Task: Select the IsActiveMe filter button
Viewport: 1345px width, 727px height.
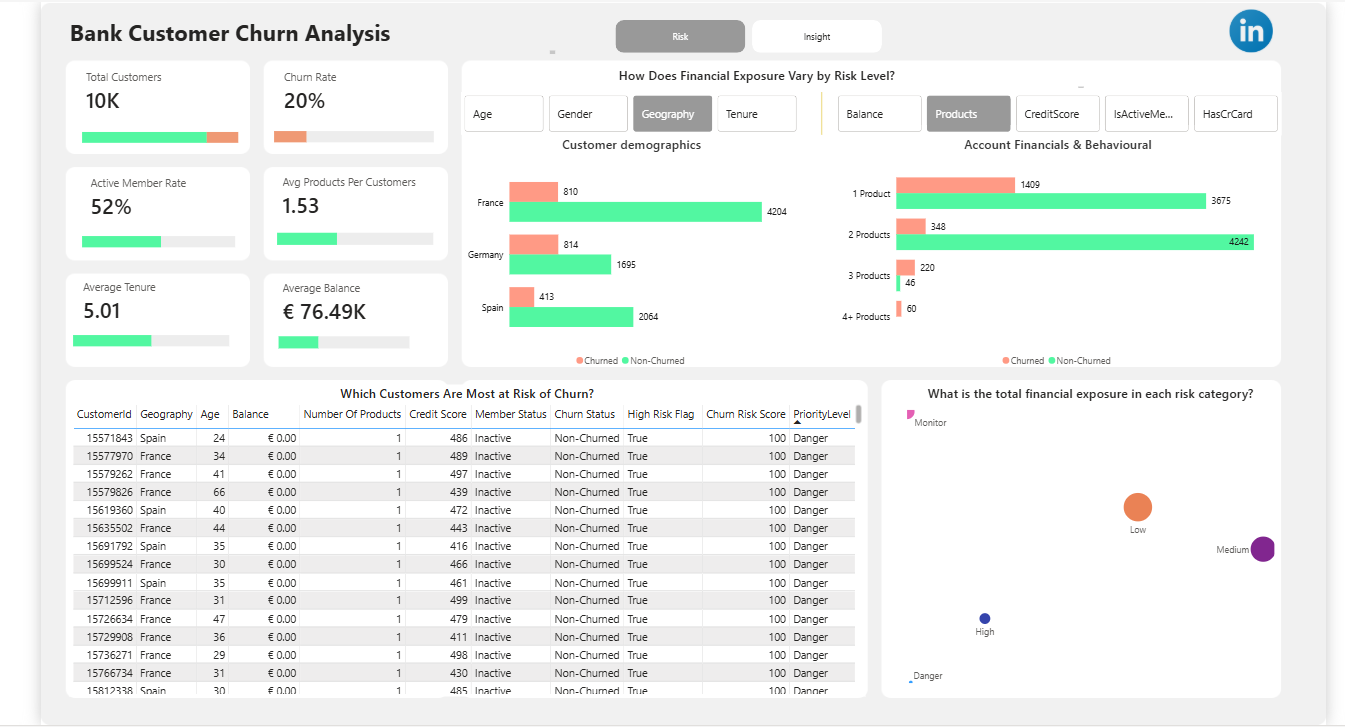Action: coord(1146,113)
